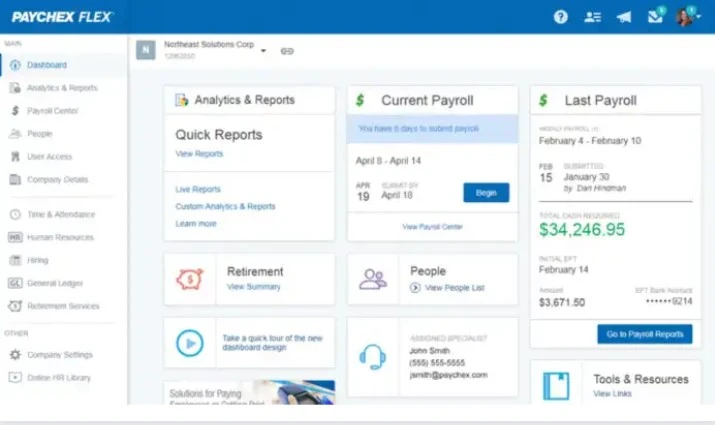Open the help question mark icon
Screen dimensions: 715x425
pyautogui.click(x=560, y=17)
